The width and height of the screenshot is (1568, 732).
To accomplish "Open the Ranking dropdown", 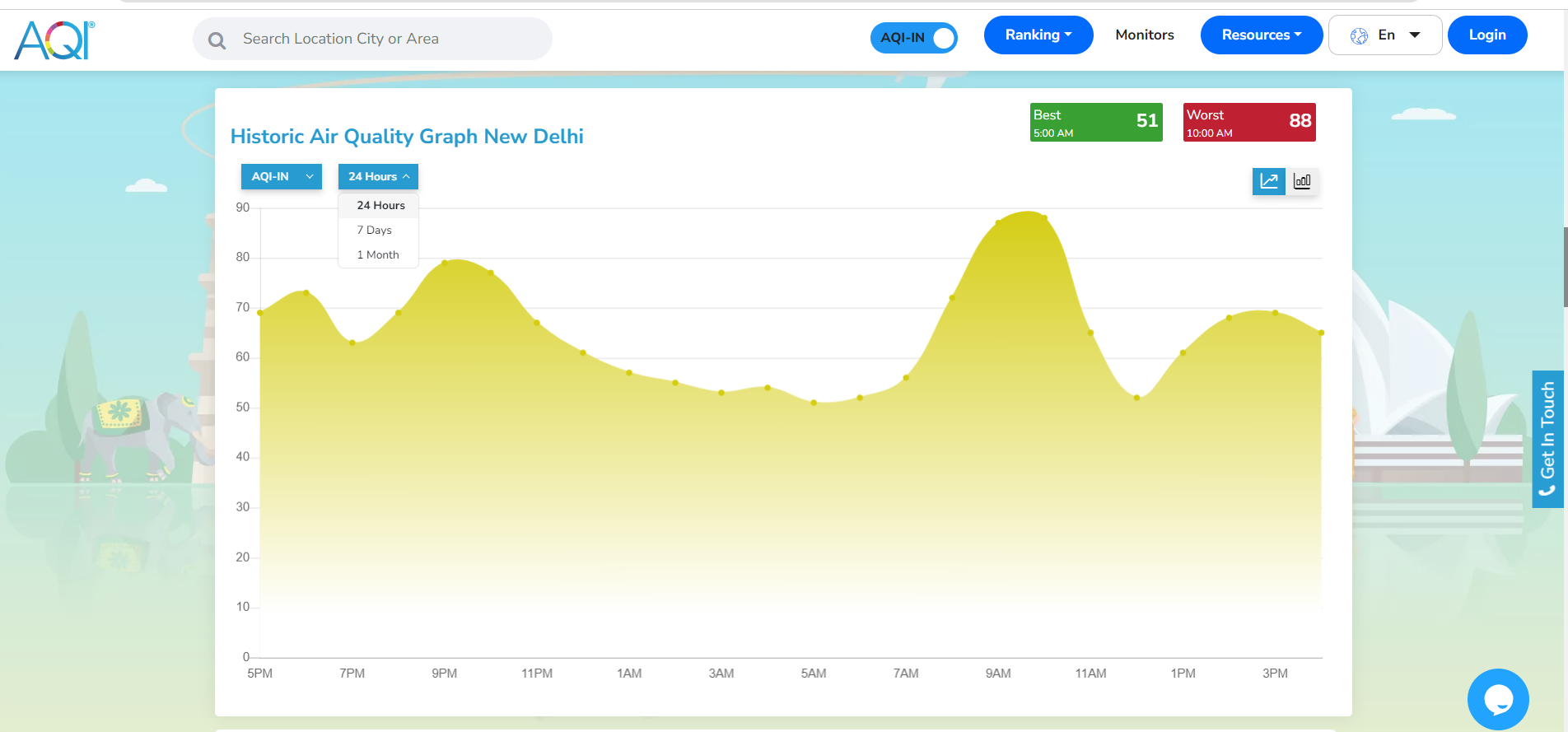I will [x=1038, y=35].
